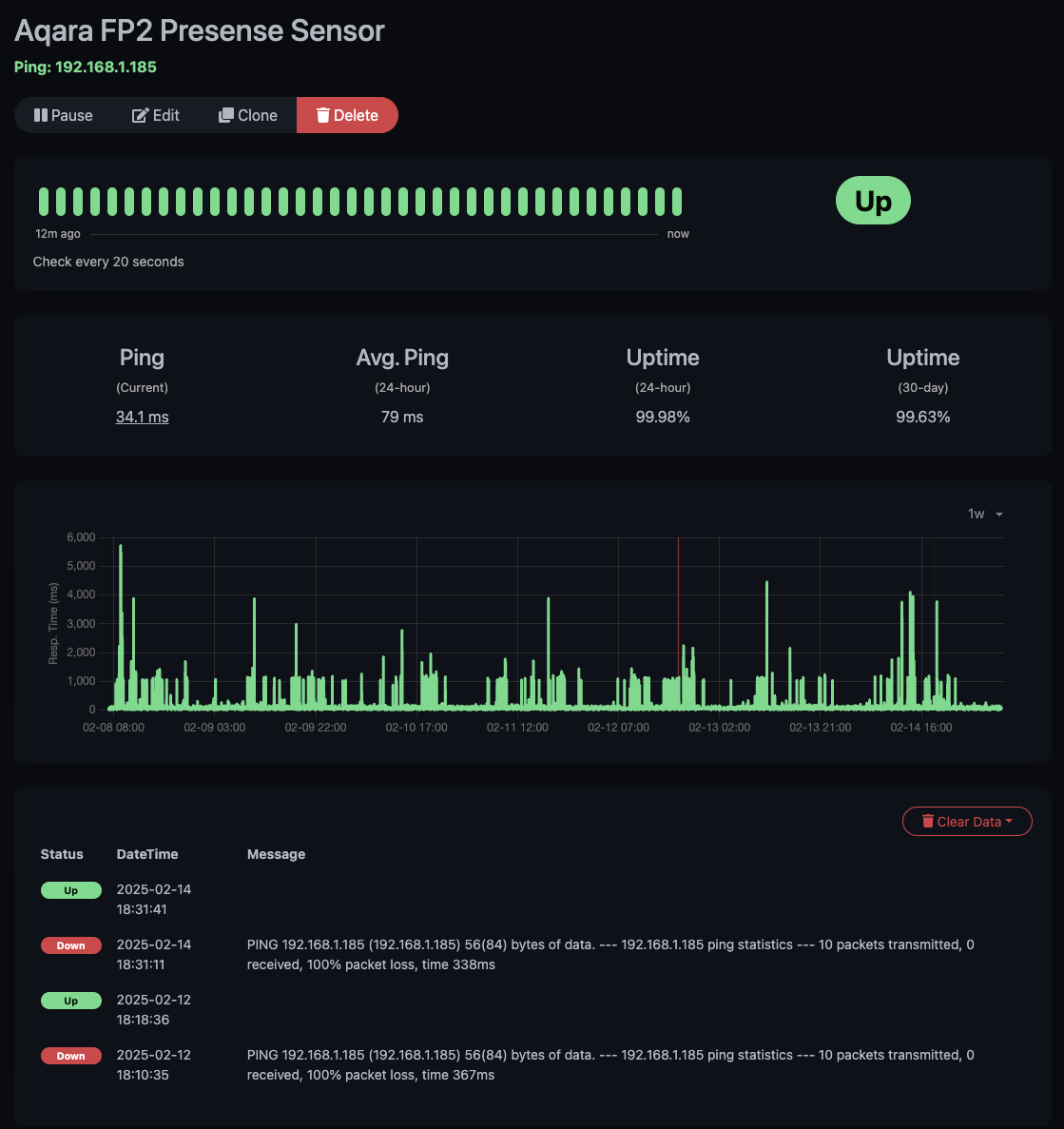
Task: Click the Clone copy icon
Action: pos(226,115)
